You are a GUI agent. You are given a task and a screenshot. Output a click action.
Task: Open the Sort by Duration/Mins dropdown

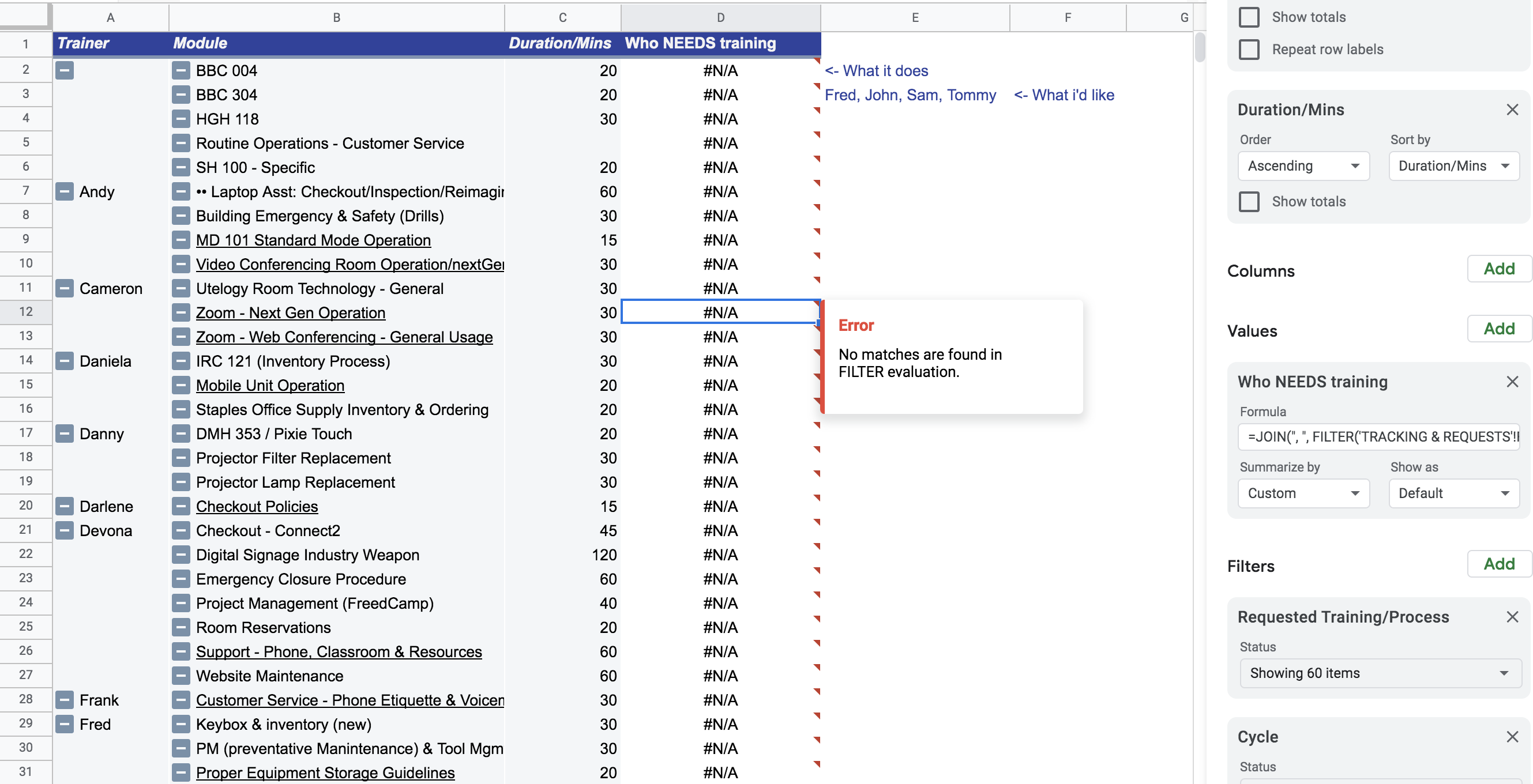click(1454, 166)
